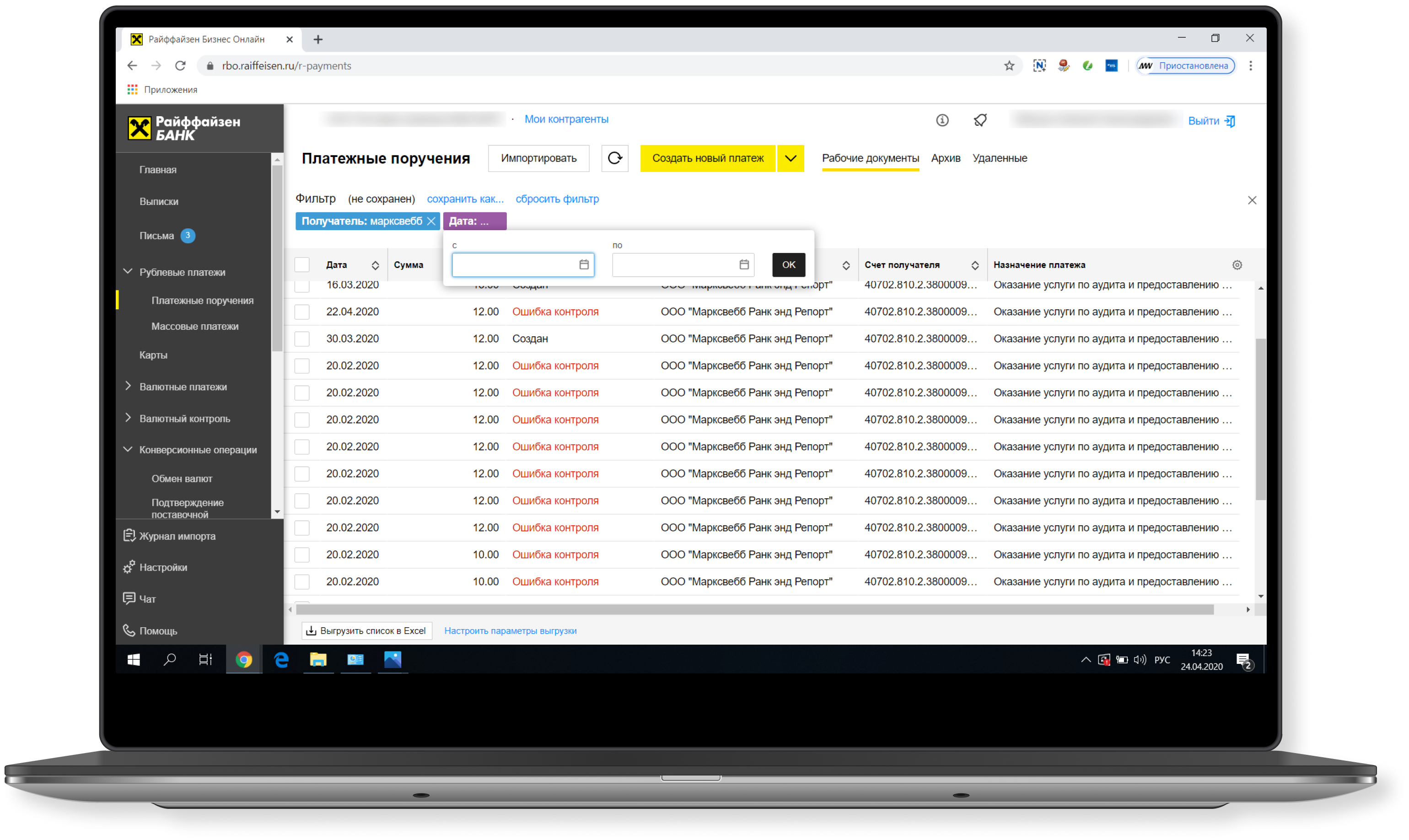The image size is (1409, 840).
Task: Collapse the Конверсионные операции section
Action: [128, 449]
